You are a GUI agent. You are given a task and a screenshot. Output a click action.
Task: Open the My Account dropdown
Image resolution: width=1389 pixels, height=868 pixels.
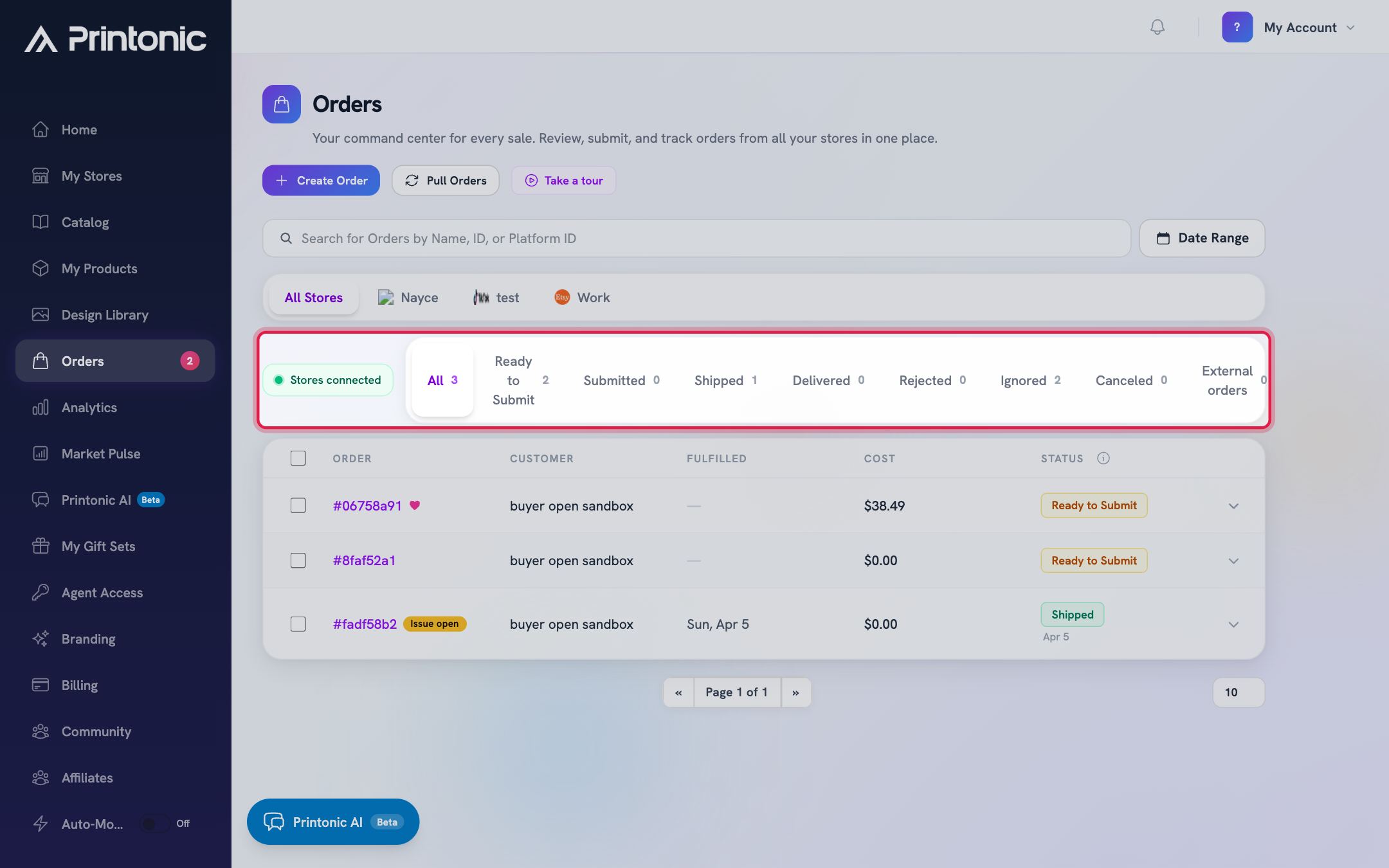[1289, 27]
